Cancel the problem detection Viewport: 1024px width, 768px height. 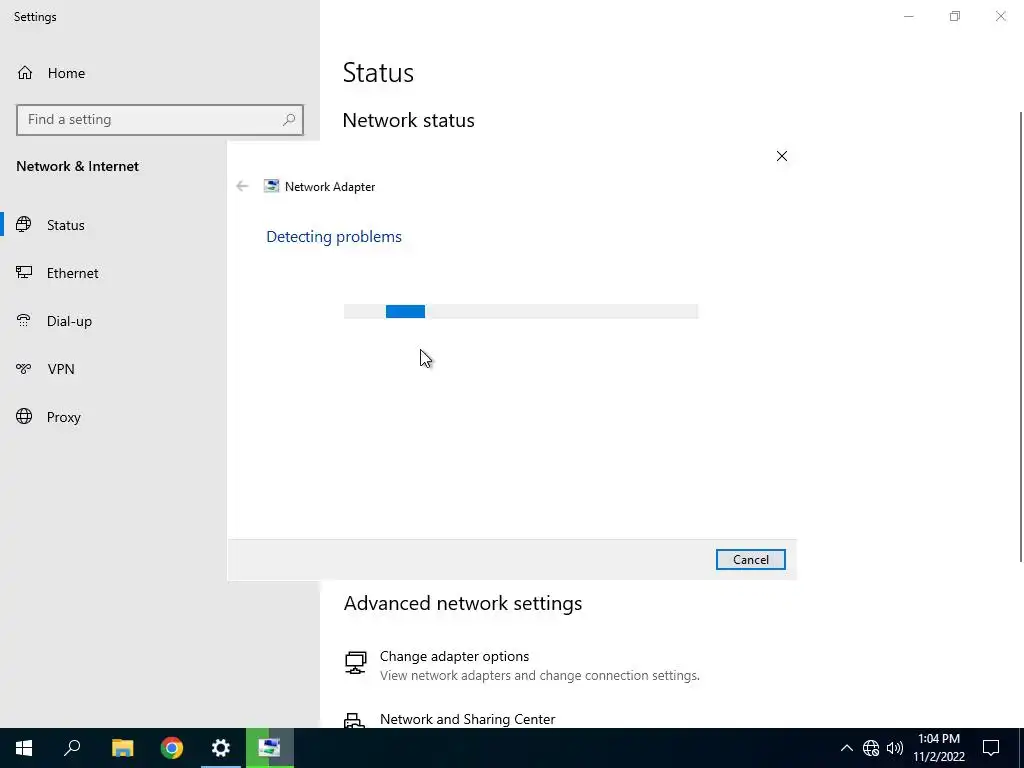tap(750, 560)
